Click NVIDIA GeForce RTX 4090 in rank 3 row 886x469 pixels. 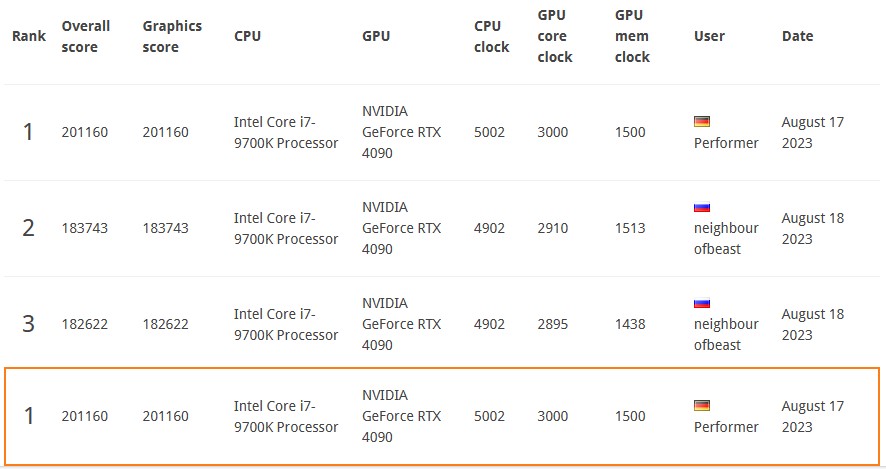(401, 324)
